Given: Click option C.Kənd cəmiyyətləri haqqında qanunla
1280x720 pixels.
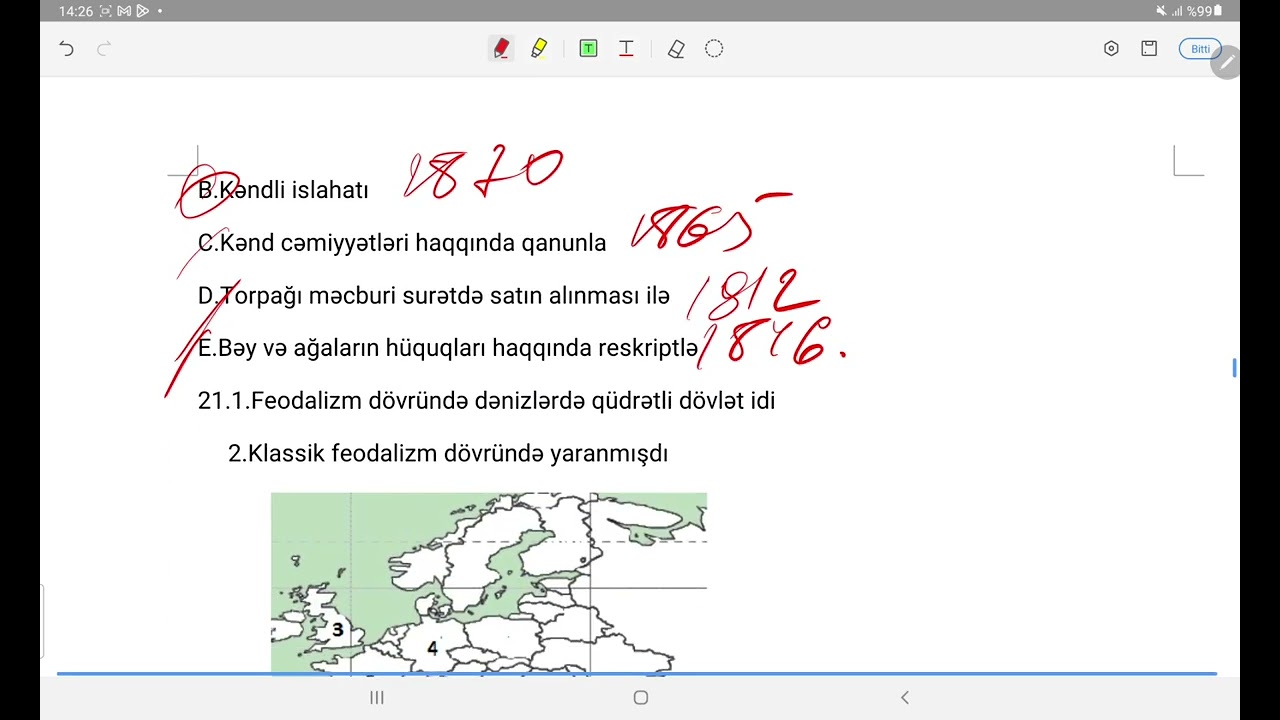Looking at the screenshot, I should click(402, 243).
